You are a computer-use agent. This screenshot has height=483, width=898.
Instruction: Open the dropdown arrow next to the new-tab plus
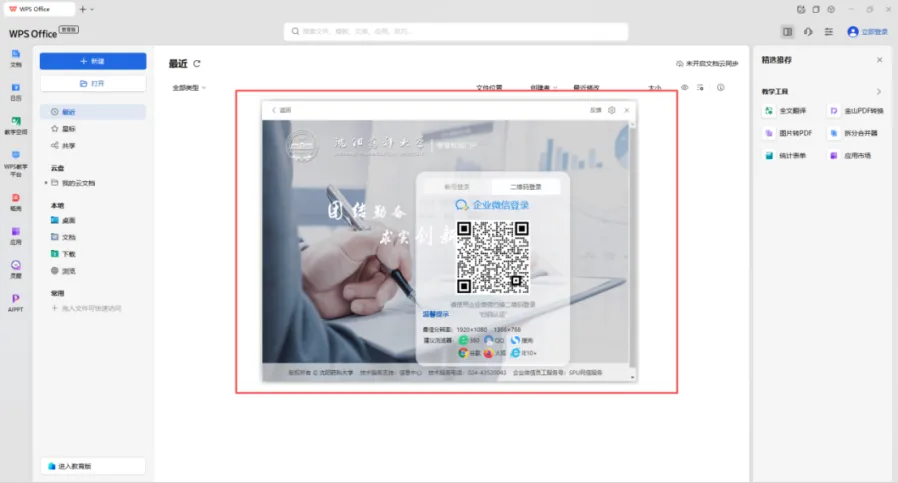tap(92, 10)
